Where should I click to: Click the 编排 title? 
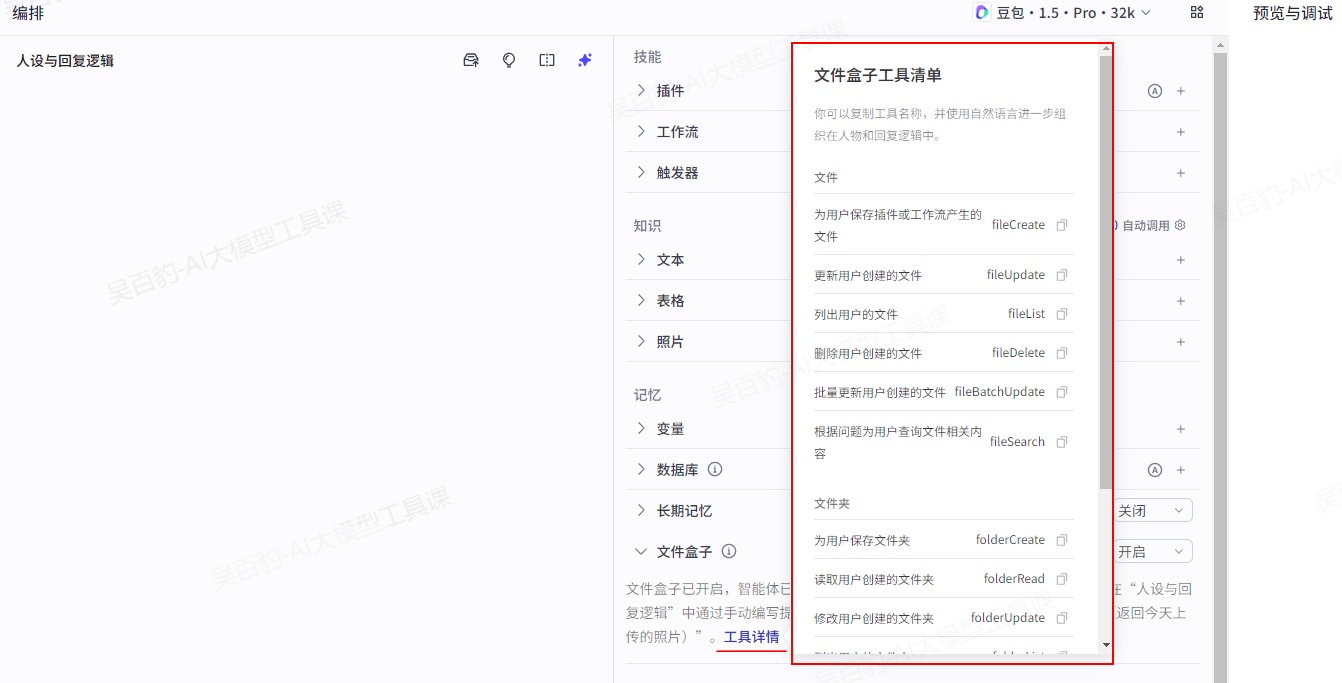tap(28, 13)
